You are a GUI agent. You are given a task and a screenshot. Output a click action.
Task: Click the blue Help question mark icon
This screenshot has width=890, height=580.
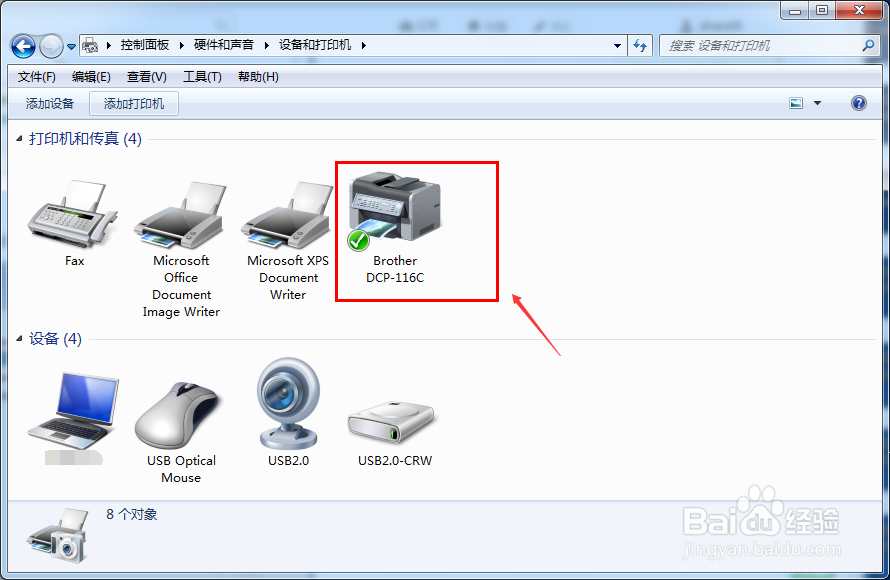tap(858, 102)
